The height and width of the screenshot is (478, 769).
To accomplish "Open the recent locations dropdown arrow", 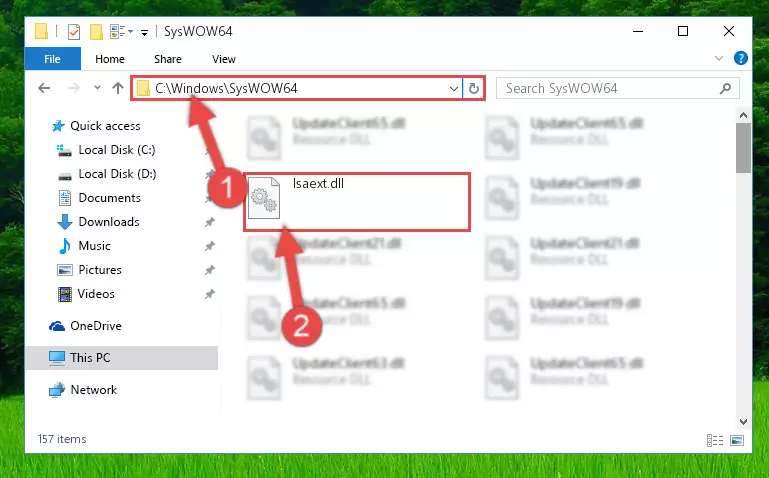I will (97, 88).
